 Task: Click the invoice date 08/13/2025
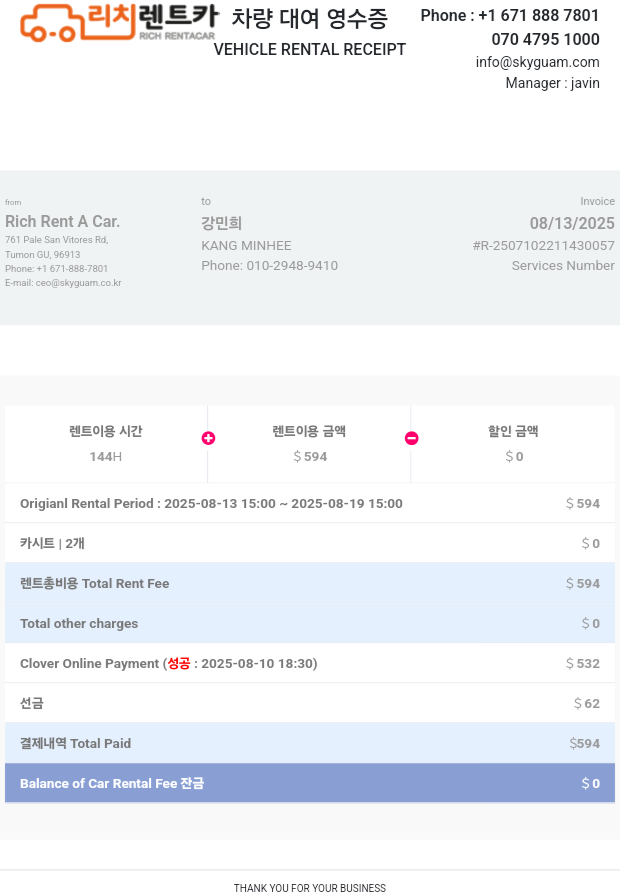pos(572,223)
